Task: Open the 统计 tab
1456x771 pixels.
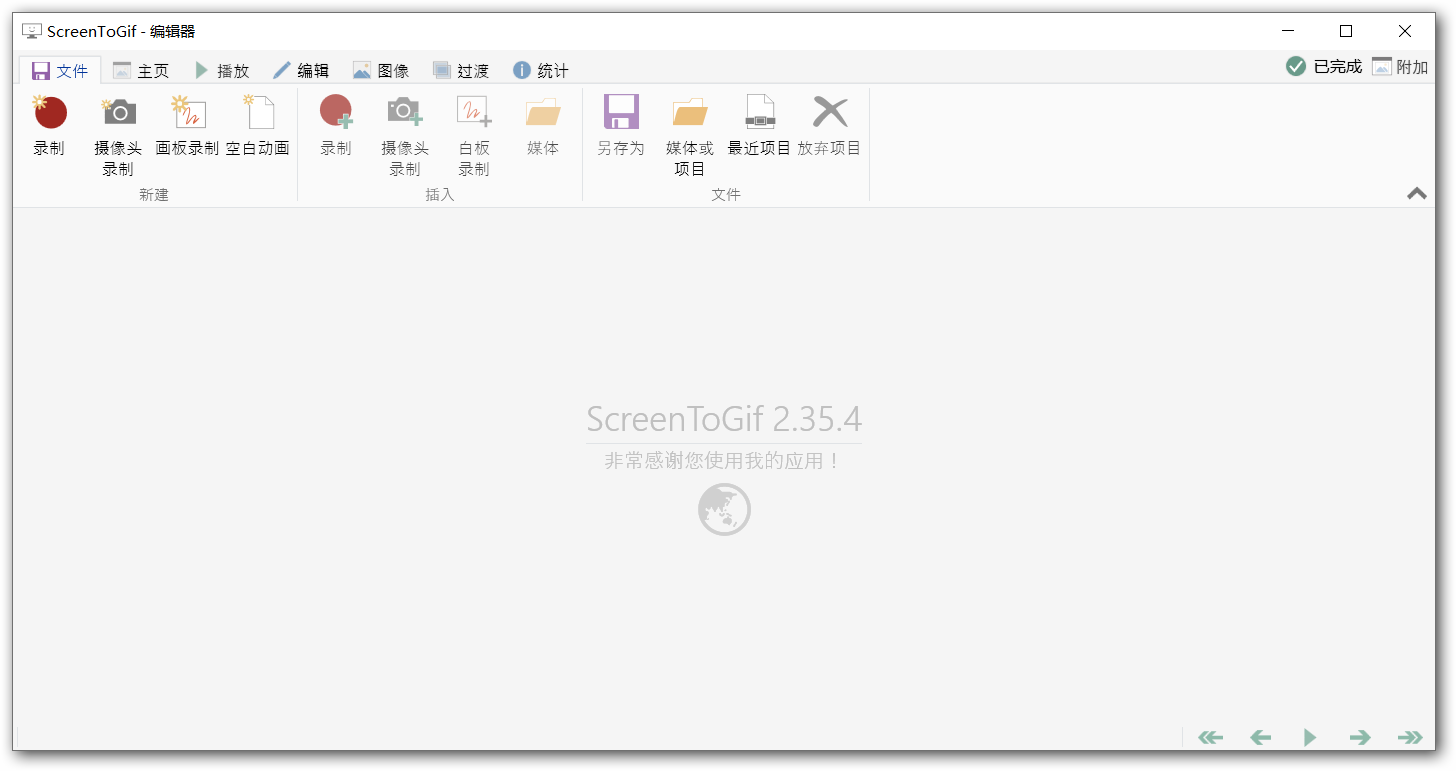Action: point(541,71)
